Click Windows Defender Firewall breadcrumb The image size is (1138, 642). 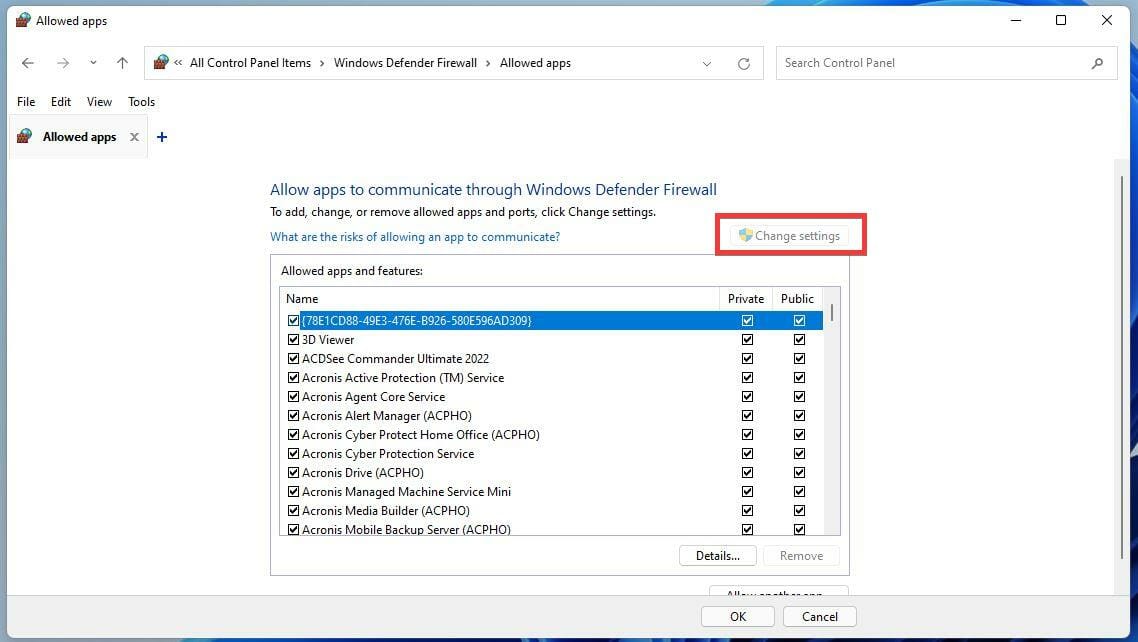405,63
